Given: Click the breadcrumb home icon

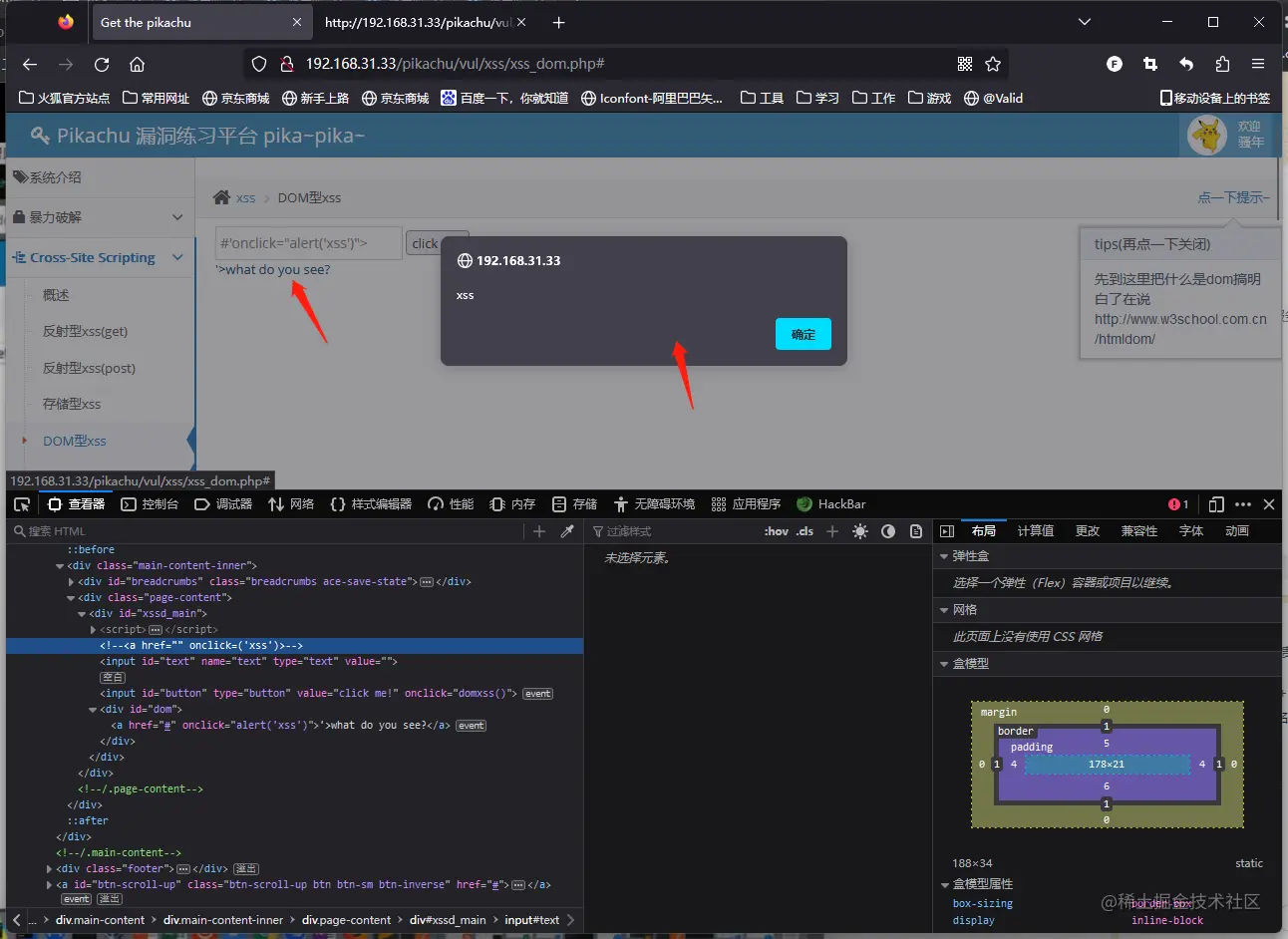Looking at the screenshot, I should coord(221,197).
